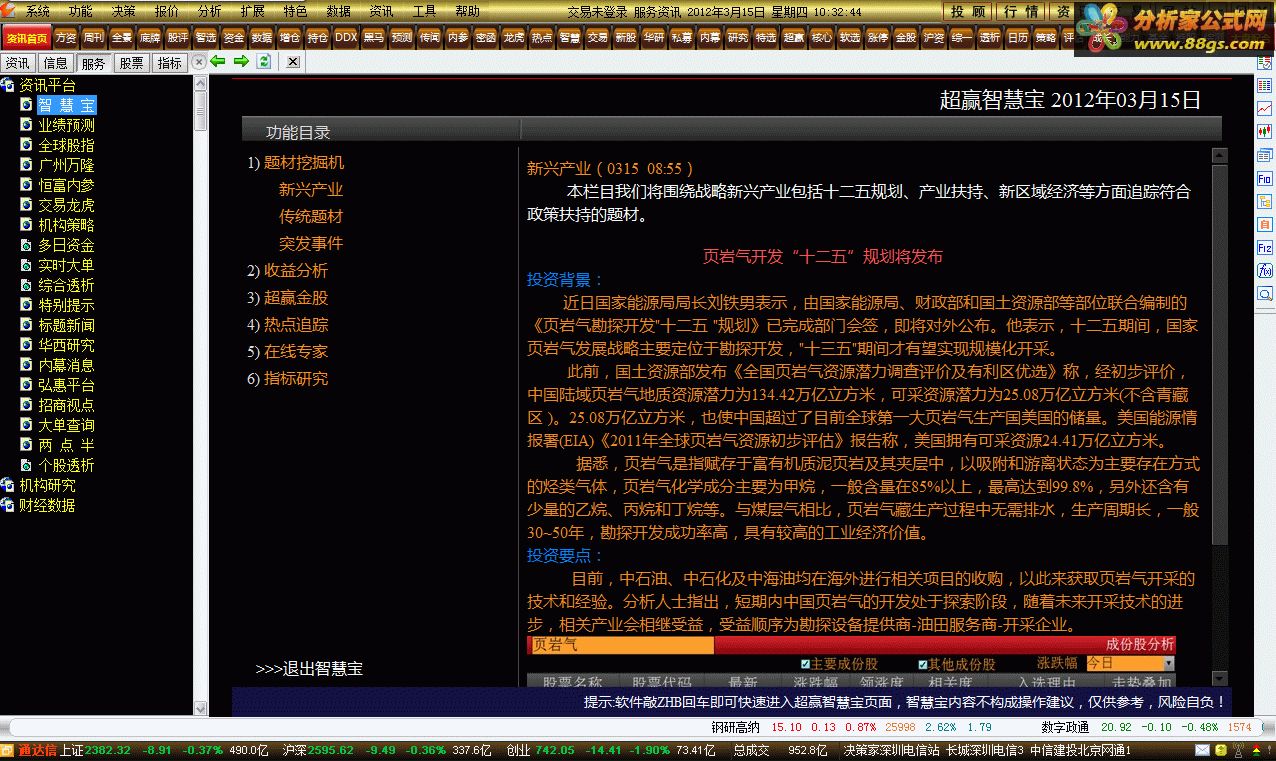The width and height of the screenshot is (1276, 761).
Task: Select 大单查询 in left tree
Action: tap(66, 425)
